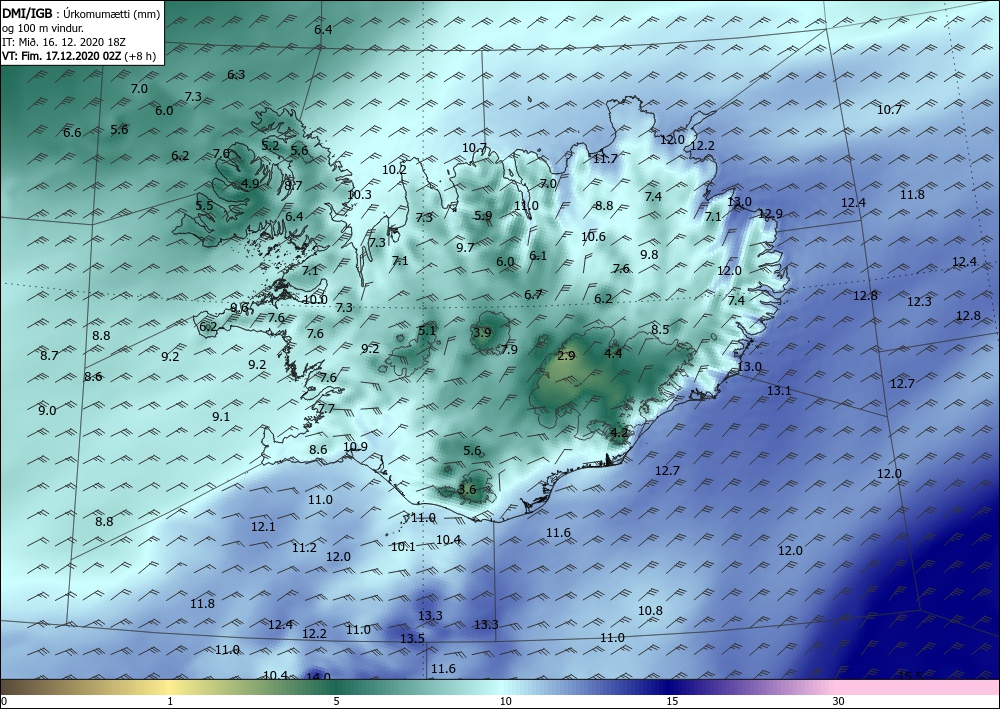Click the map value '3.9'
The height and width of the screenshot is (709, 1000).
click(x=482, y=332)
